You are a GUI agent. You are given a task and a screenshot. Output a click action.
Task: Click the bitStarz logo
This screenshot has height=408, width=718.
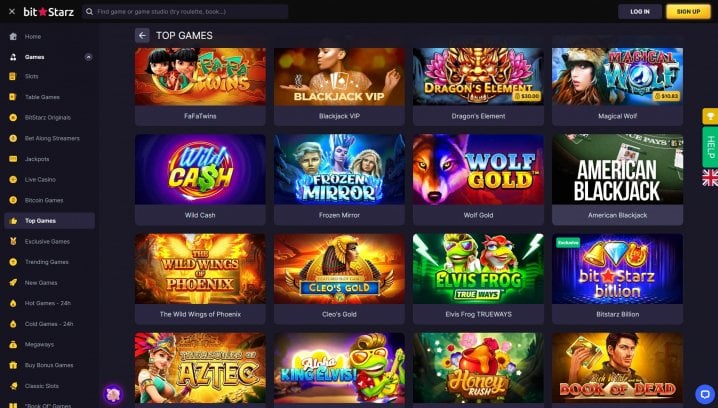click(x=49, y=12)
